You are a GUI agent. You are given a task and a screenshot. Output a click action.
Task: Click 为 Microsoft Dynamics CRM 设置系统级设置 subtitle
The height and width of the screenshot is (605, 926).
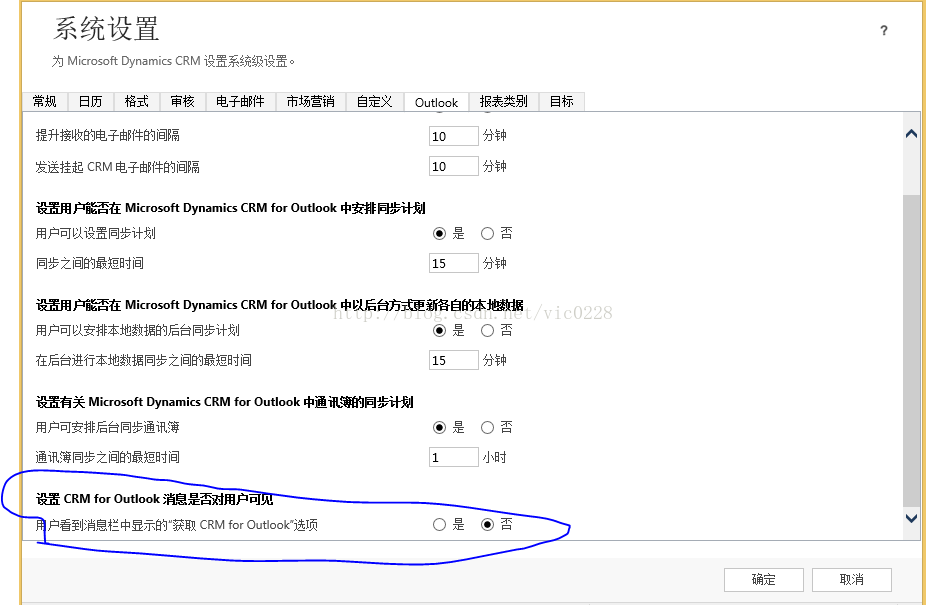tap(172, 61)
